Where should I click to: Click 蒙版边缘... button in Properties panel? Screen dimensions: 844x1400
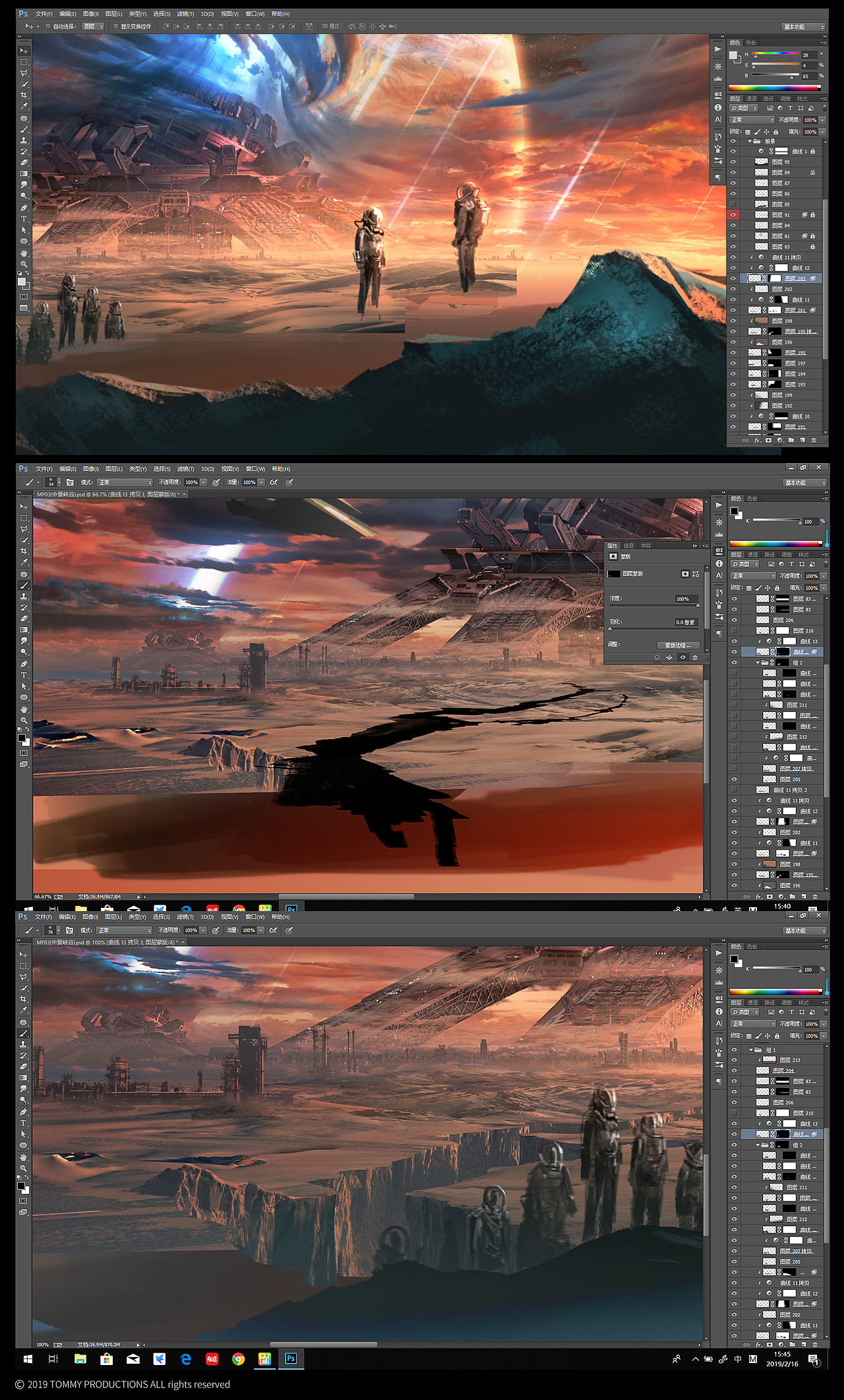[678, 645]
